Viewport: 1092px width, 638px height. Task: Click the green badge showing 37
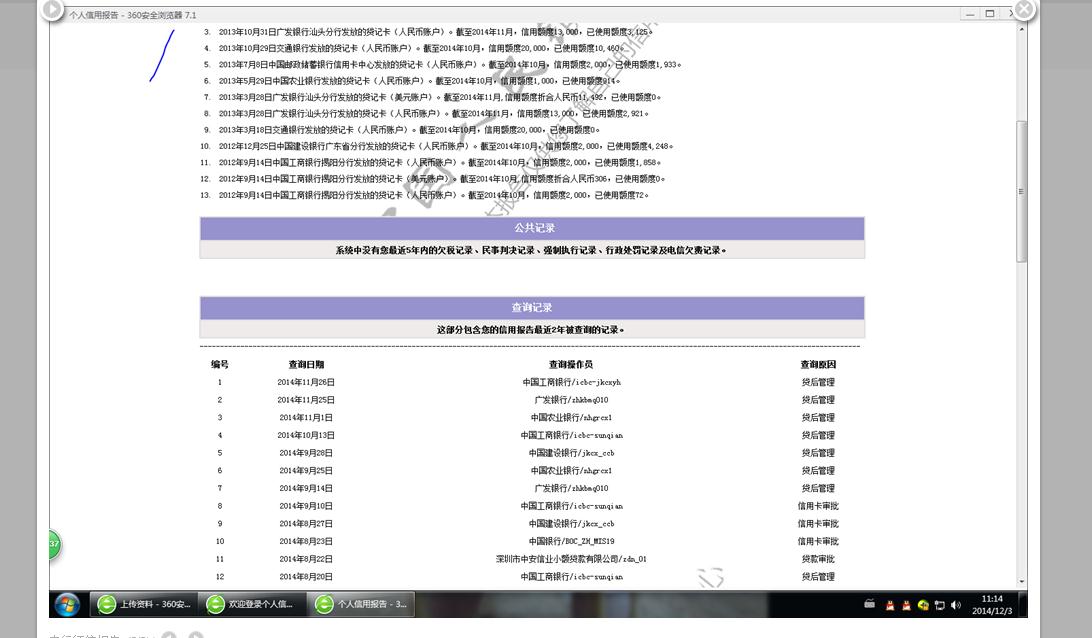(54, 544)
